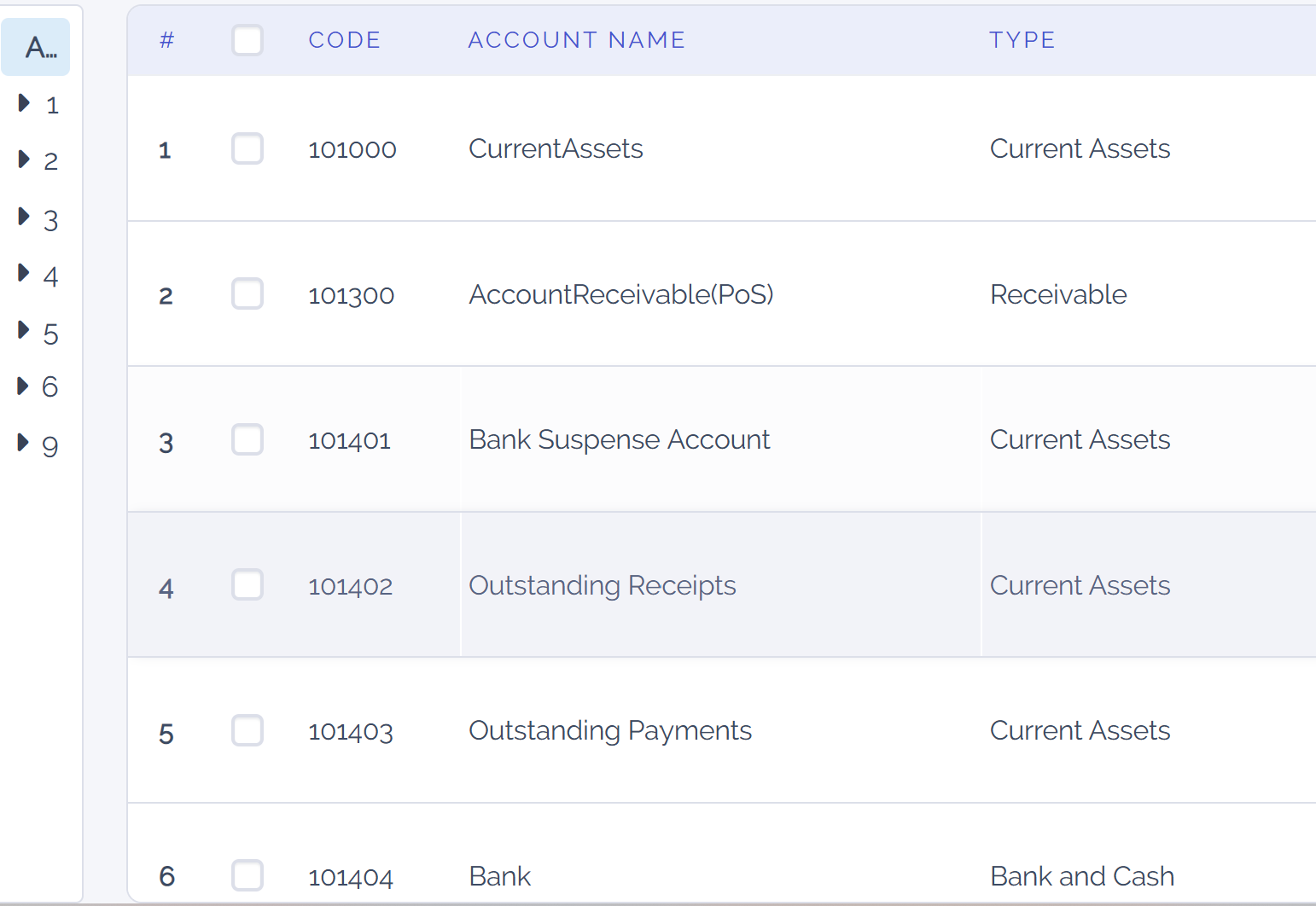Open the Outstanding Payments account record
Screen dimensions: 1316x906
pos(609,730)
